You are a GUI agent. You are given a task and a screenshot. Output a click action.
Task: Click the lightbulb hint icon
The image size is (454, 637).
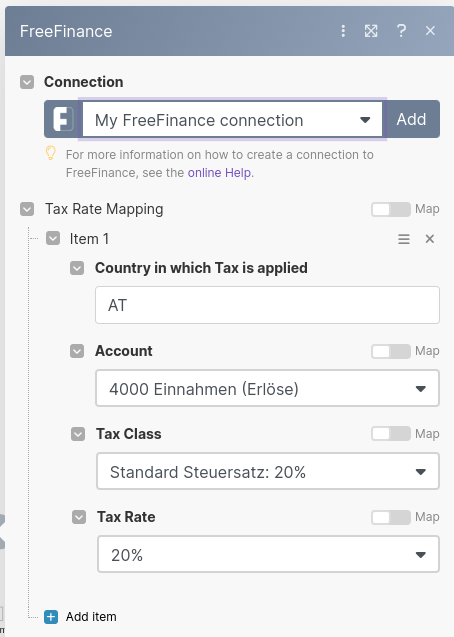[x=50, y=153]
